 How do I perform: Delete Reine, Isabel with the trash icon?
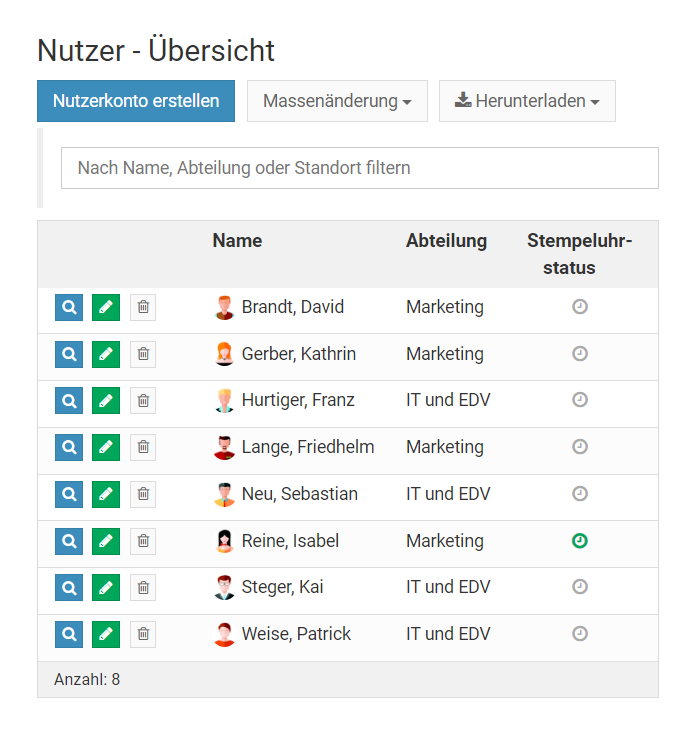pyautogui.click(x=143, y=541)
